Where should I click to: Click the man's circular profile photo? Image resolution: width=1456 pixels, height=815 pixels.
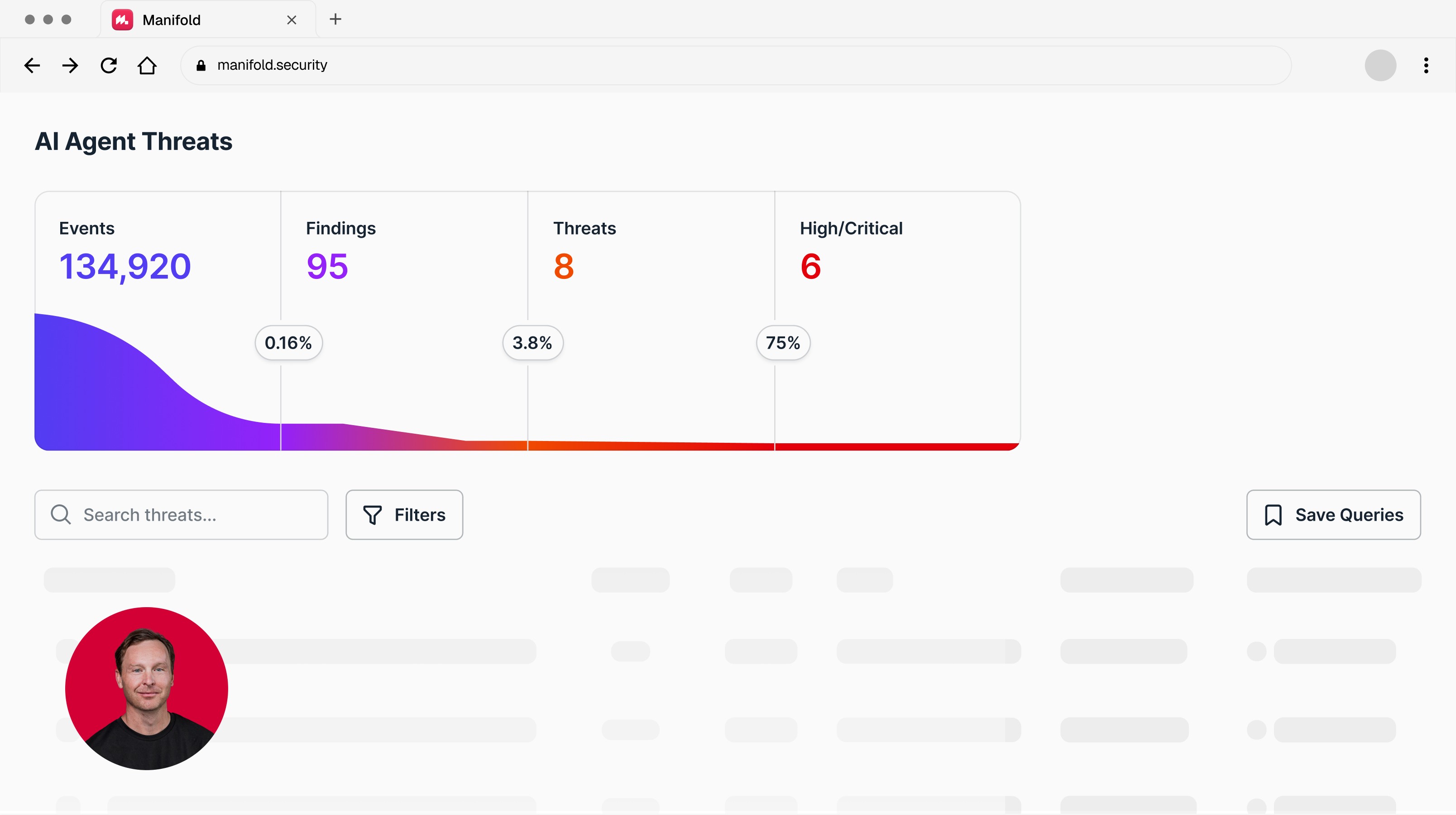point(146,688)
